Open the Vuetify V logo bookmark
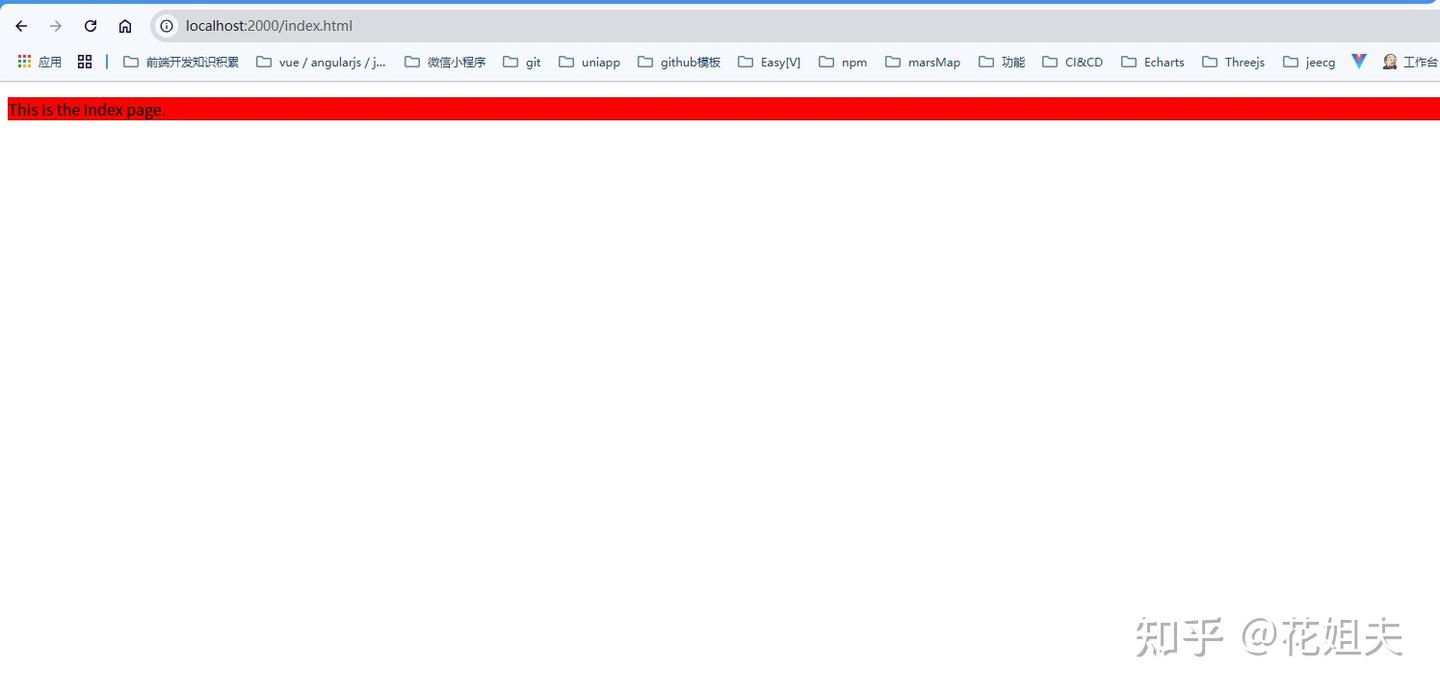 (x=1358, y=62)
